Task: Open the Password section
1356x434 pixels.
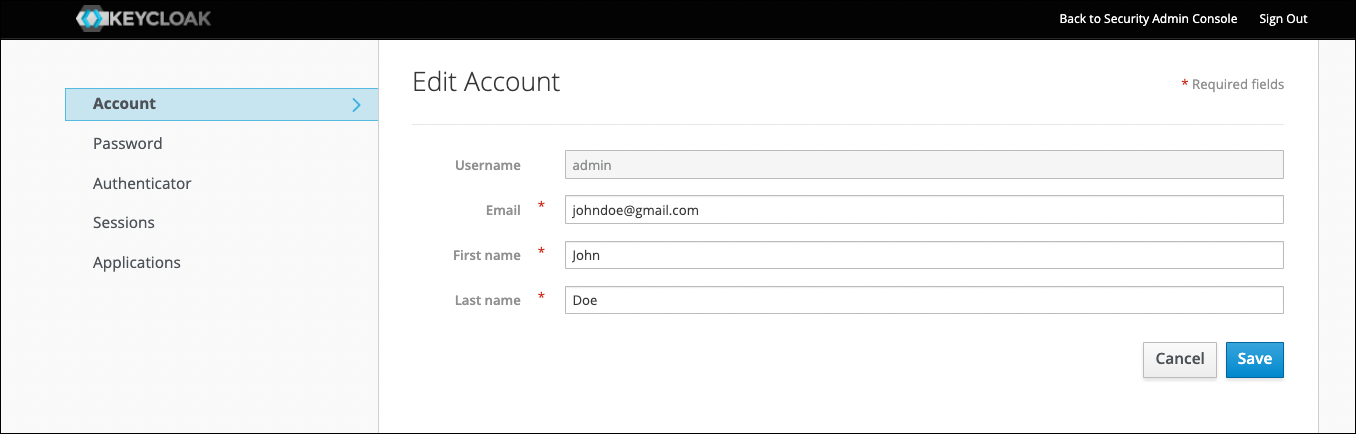Action: click(127, 143)
